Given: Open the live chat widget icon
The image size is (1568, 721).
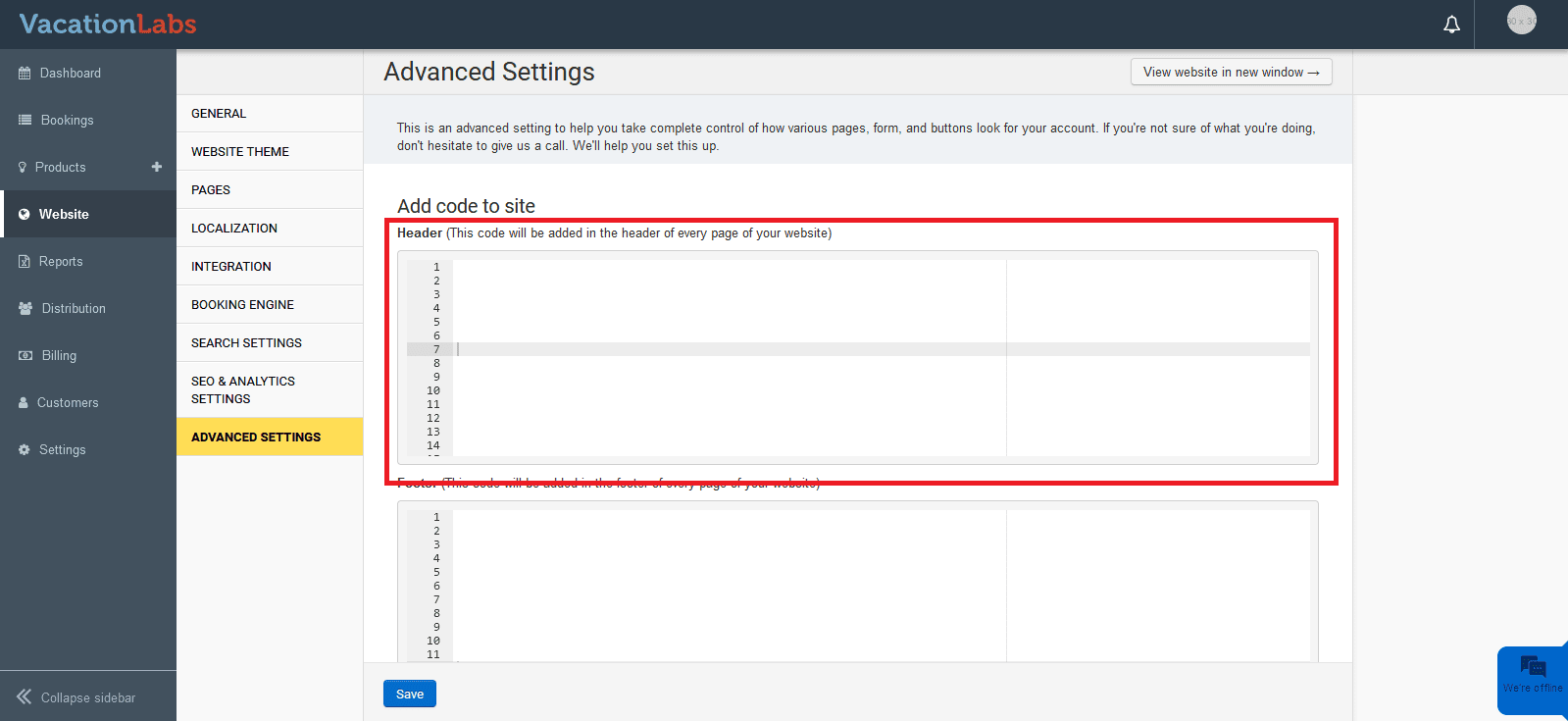Looking at the screenshot, I should (x=1532, y=668).
